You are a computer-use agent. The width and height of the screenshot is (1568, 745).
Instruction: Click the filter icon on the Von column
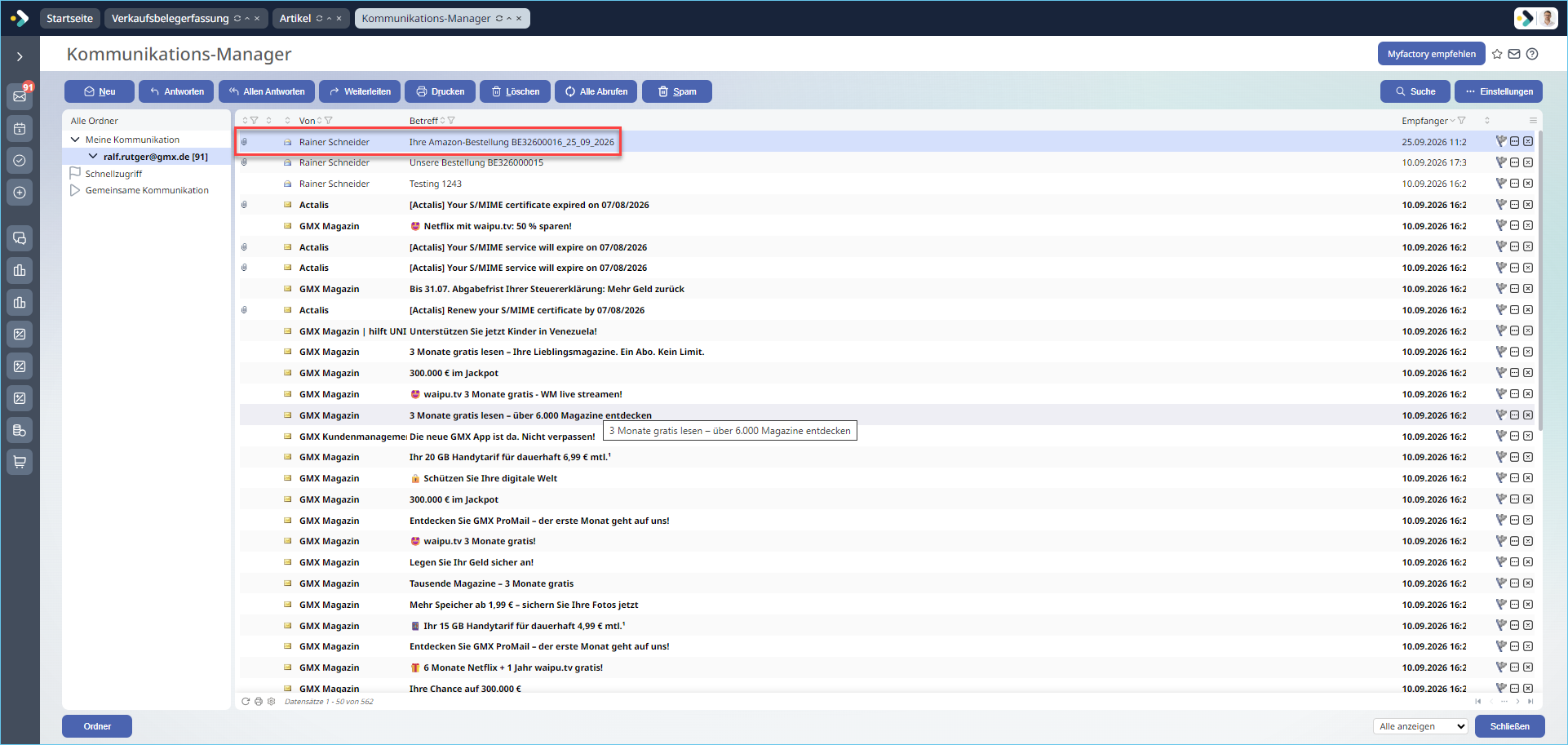329,121
